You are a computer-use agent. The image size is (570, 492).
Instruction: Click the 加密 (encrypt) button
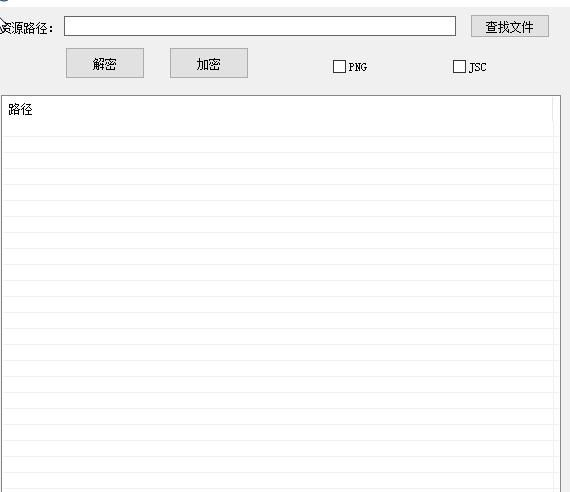click(209, 63)
